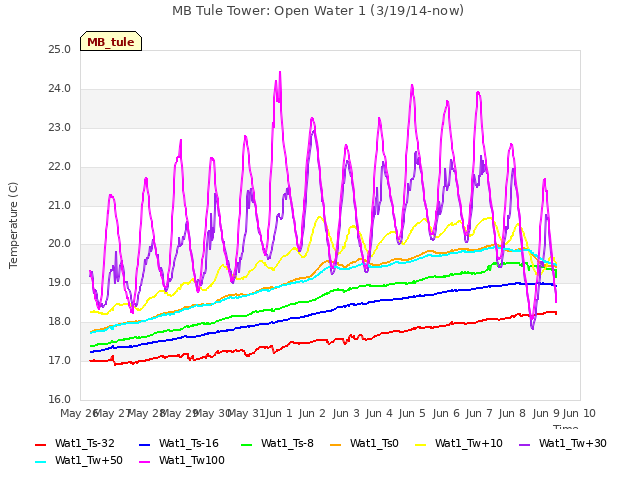Click the Wat1_Tw+10 legend label
640x480 pixels.
click(x=469, y=444)
